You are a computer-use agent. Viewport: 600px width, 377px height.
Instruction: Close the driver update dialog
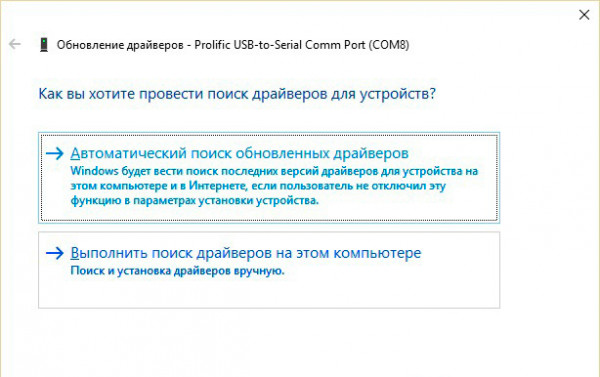[x=584, y=15]
